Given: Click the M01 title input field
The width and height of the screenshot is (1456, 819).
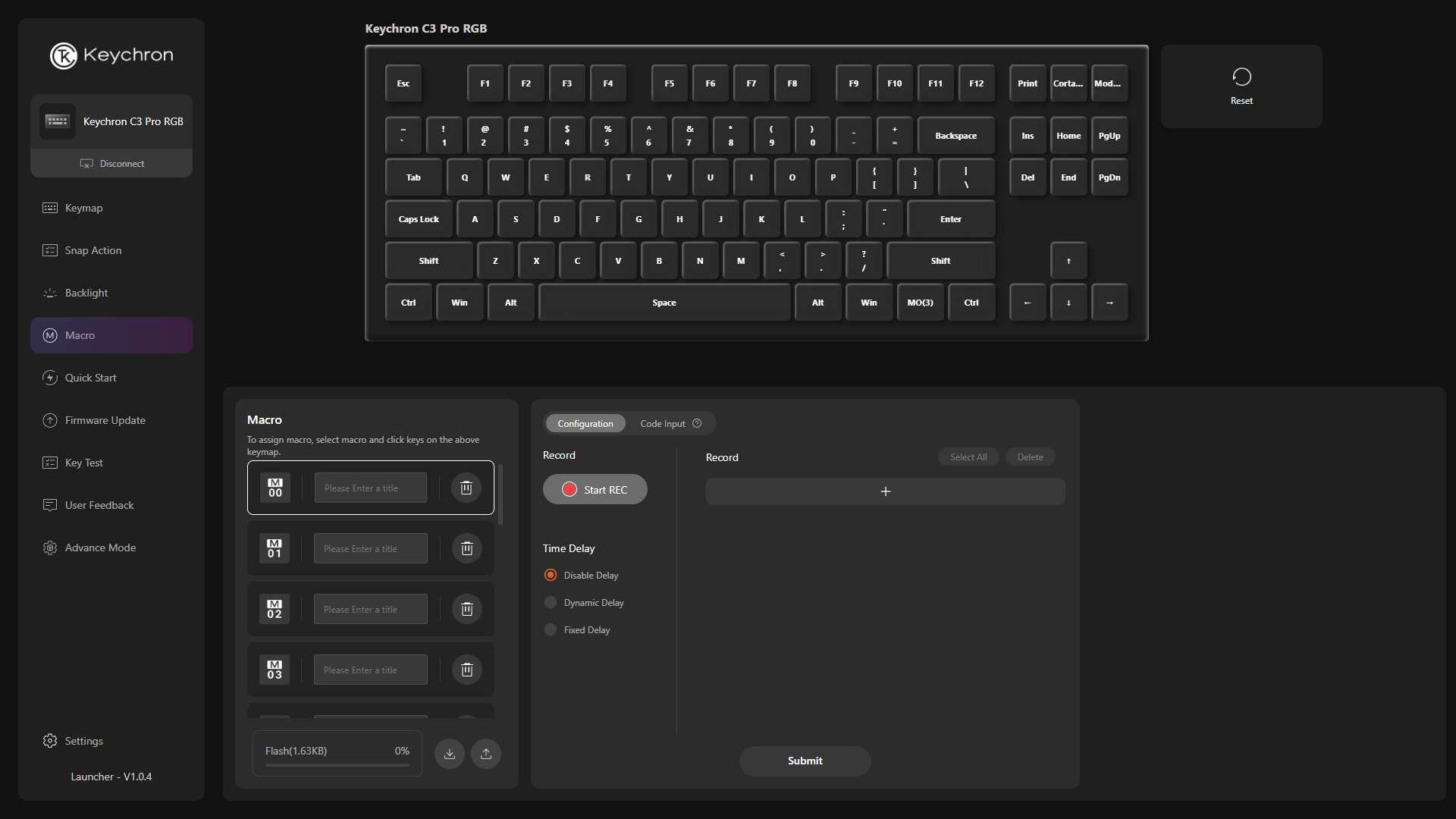Looking at the screenshot, I should (371, 548).
